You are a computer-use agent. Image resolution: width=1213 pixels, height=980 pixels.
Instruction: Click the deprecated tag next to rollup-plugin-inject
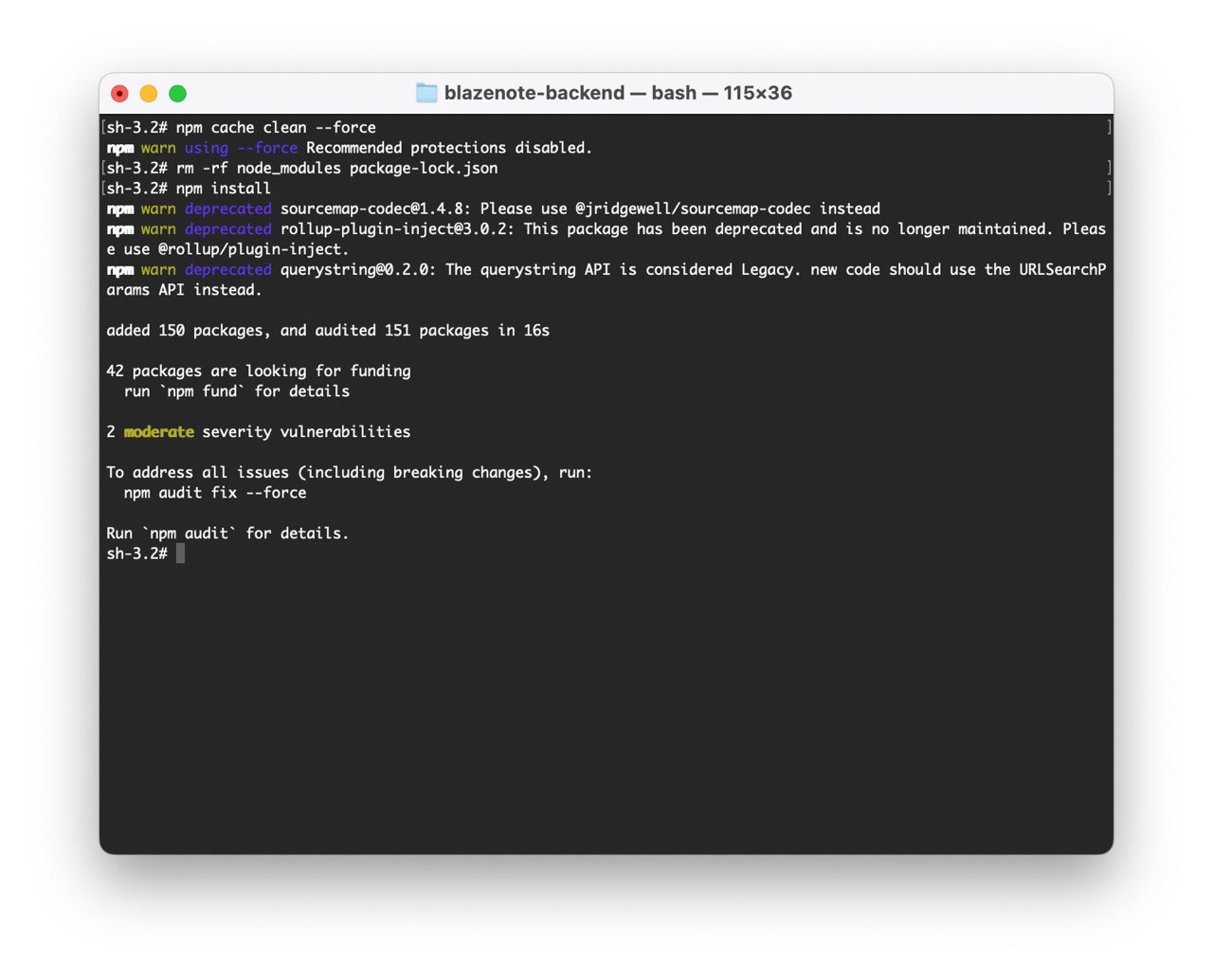pyautogui.click(x=227, y=228)
